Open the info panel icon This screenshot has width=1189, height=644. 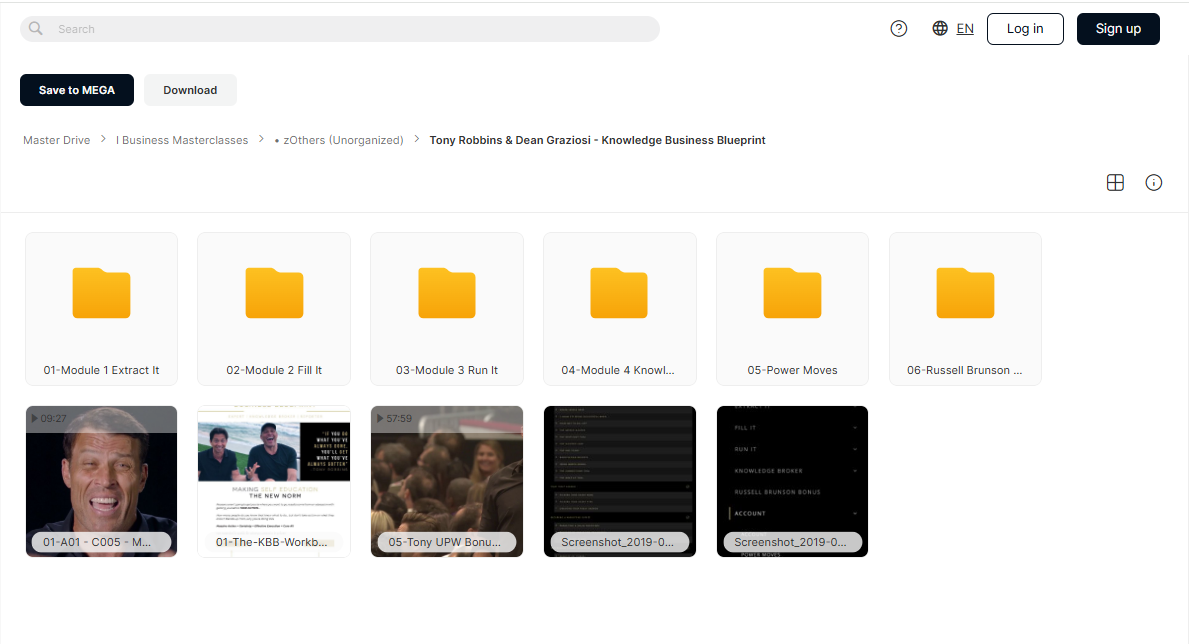click(x=1153, y=183)
